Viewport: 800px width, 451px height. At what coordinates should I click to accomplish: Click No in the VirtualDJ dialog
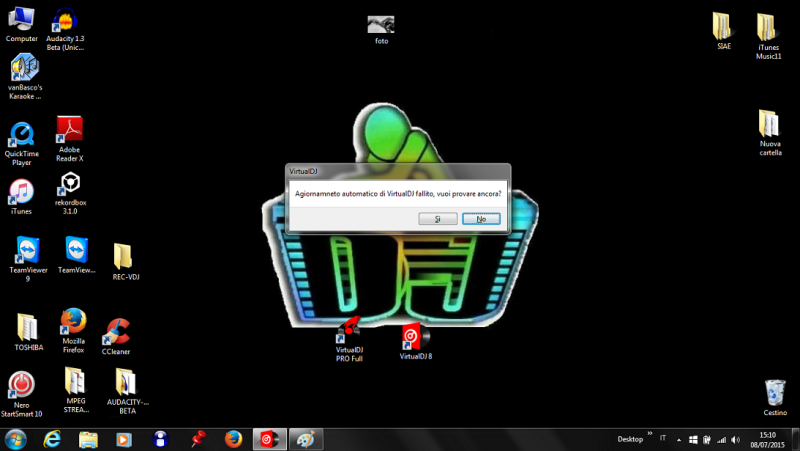pos(481,219)
